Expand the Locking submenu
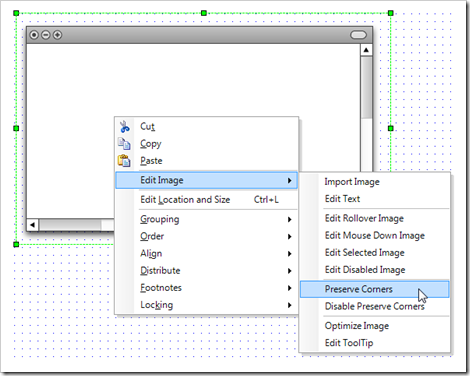 [x=206, y=305]
